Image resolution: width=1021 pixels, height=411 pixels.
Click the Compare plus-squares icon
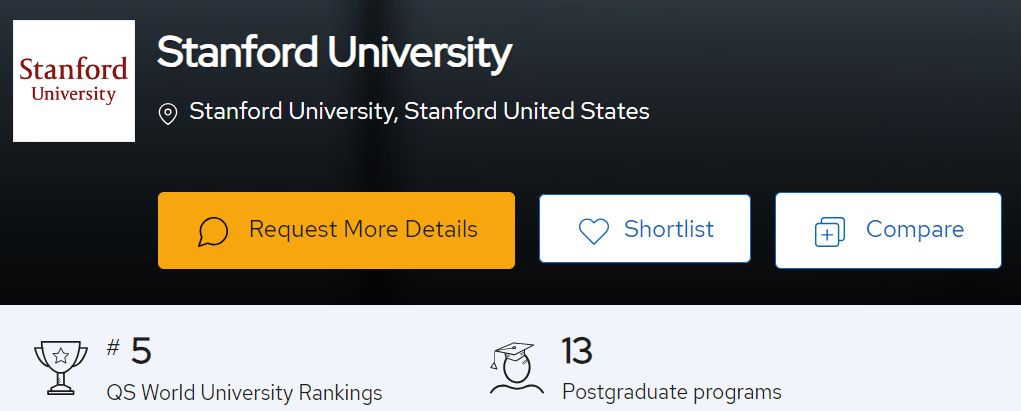(830, 232)
